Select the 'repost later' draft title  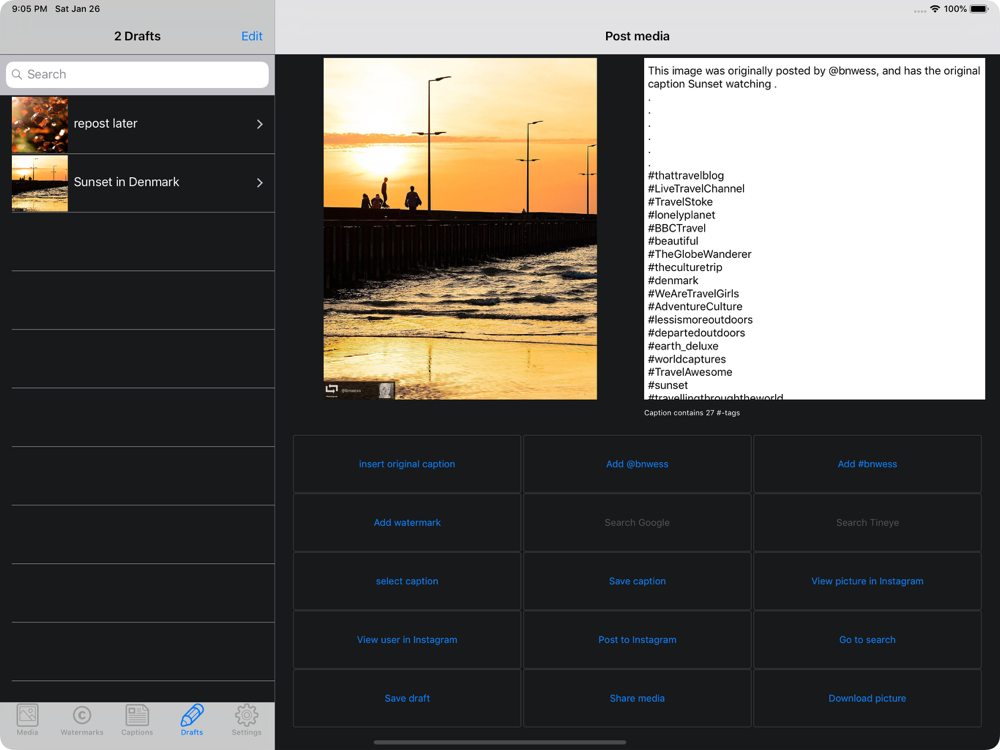pyautogui.click(x=105, y=124)
